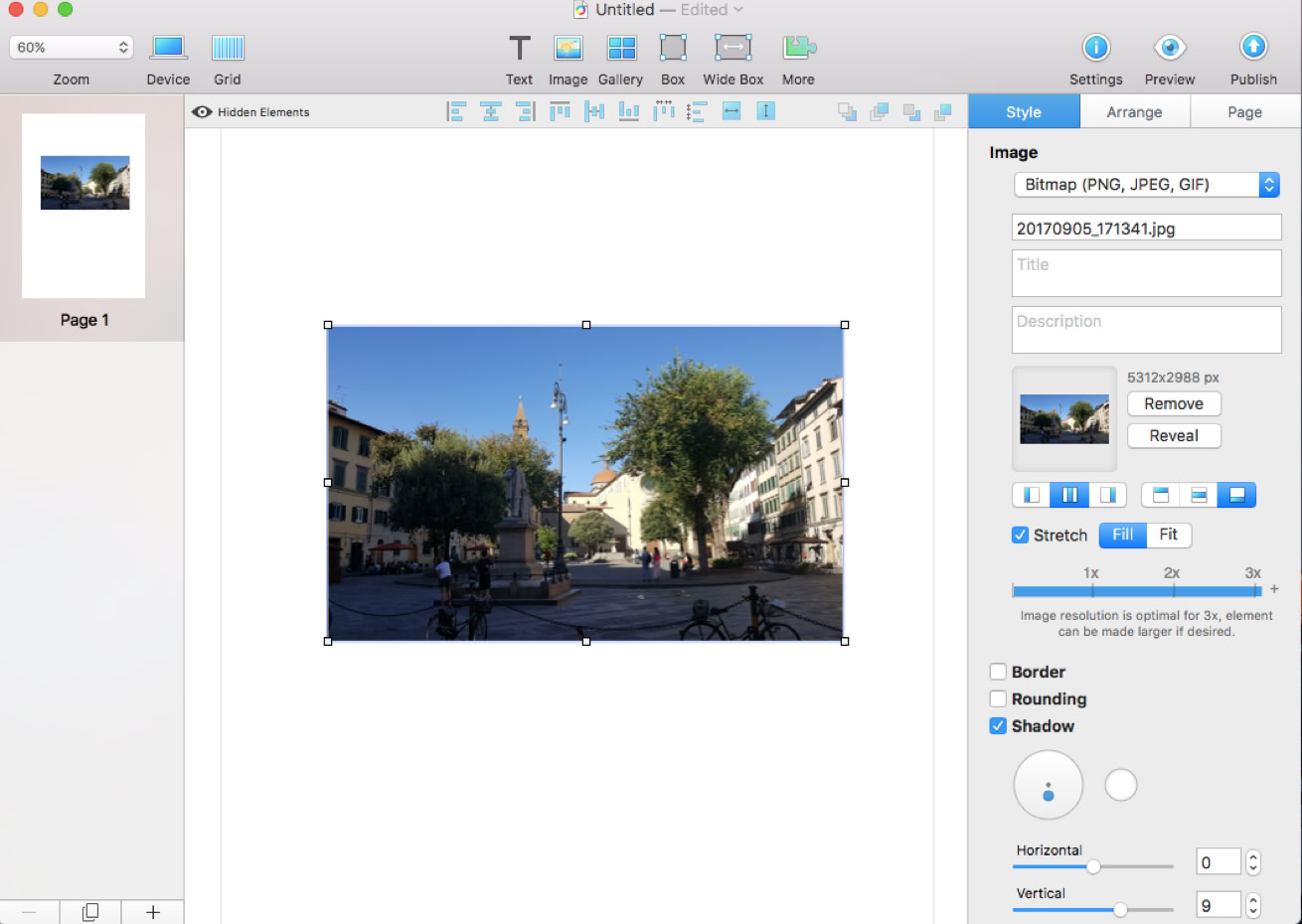Select the Fit stretch option
Viewport: 1302px width, 924px height.
click(x=1169, y=536)
